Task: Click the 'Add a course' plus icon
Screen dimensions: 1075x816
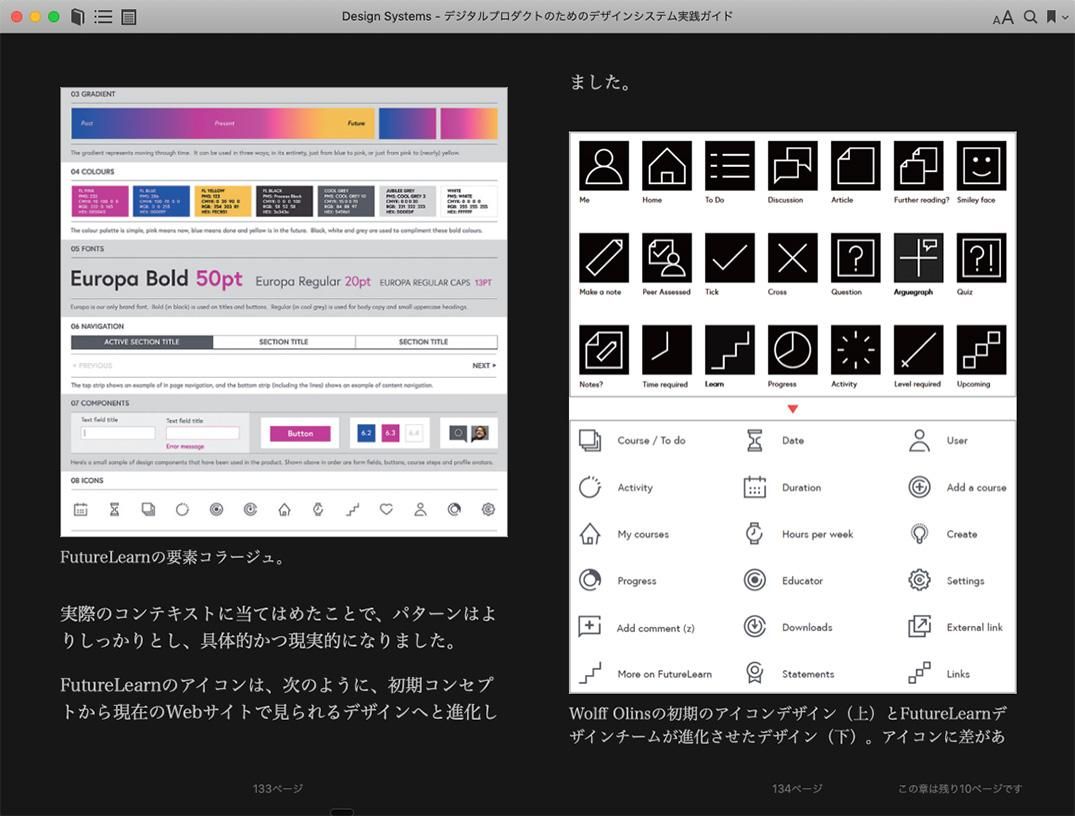Action: (919, 487)
